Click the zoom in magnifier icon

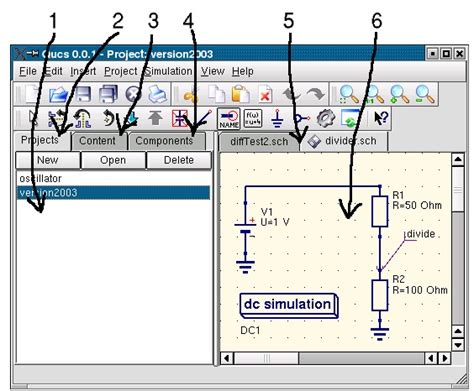coord(399,95)
